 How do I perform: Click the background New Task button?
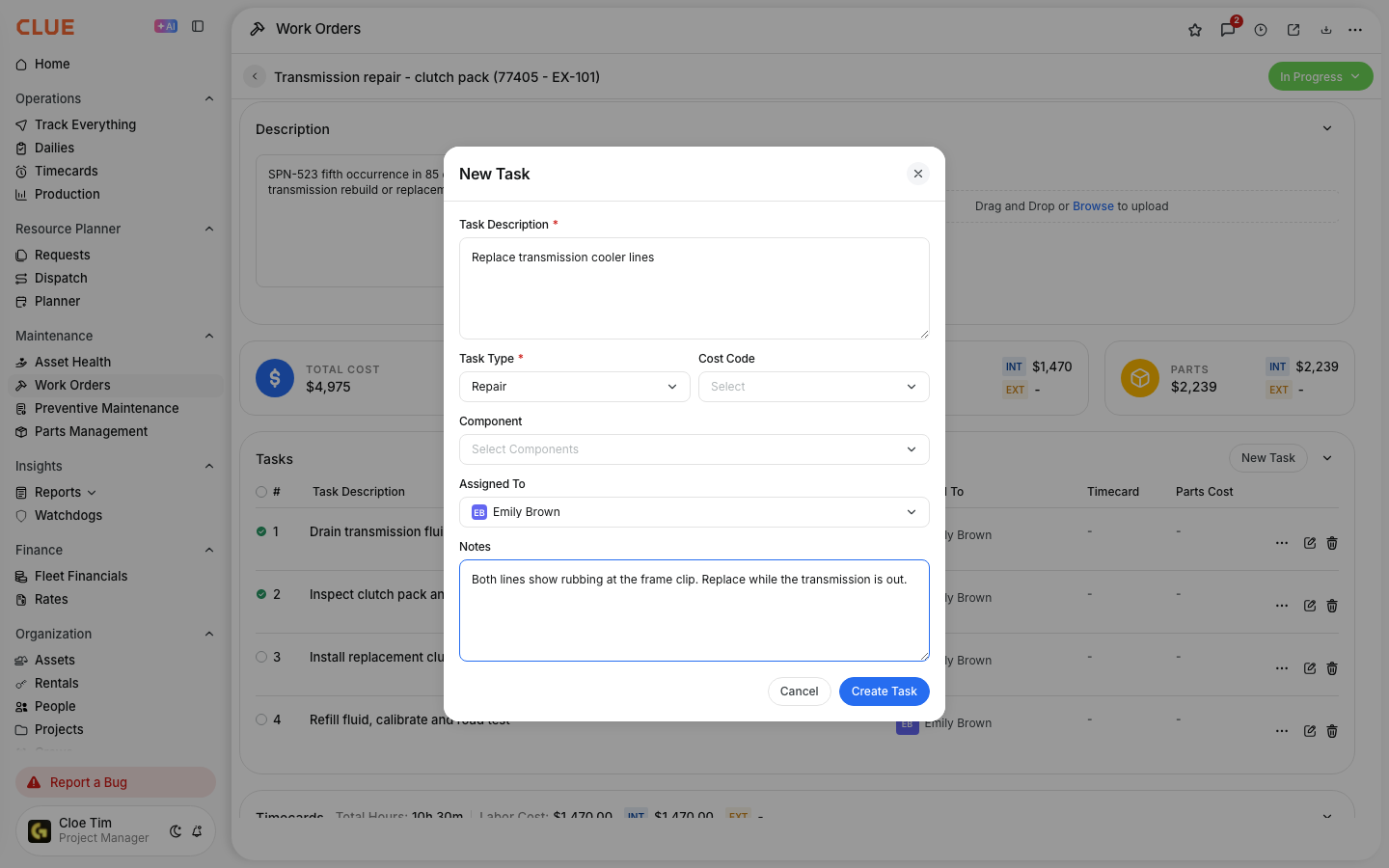(x=1268, y=458)
